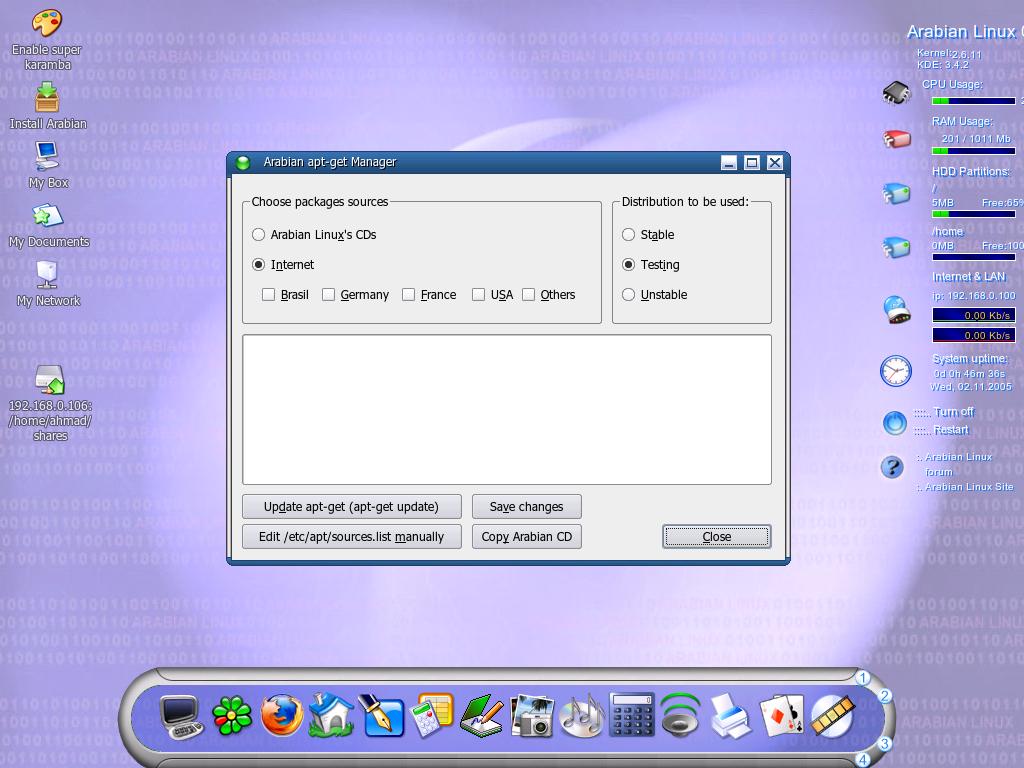Select the Internet packages source option
Viewport: 1024px width, 768px height.
(x=259, y=264)
